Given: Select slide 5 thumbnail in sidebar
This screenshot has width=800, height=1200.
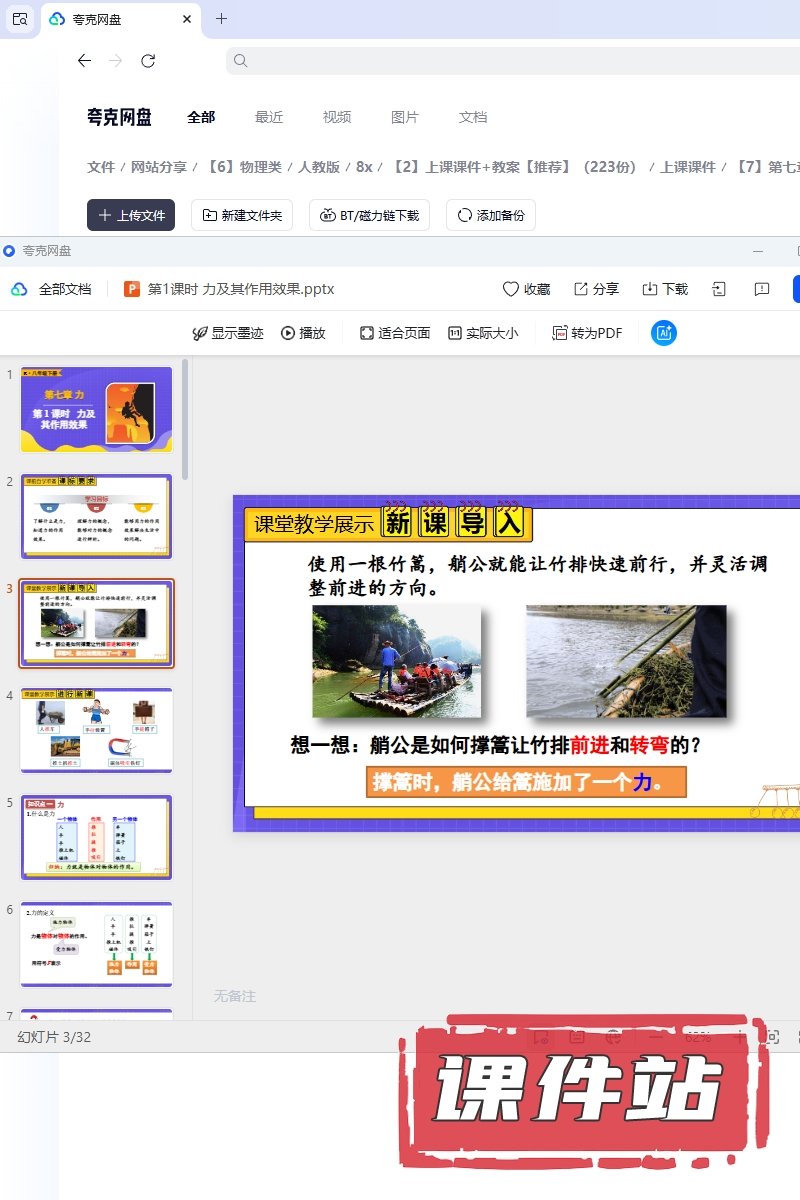Looking at the screenshot, I should [97, 837].
